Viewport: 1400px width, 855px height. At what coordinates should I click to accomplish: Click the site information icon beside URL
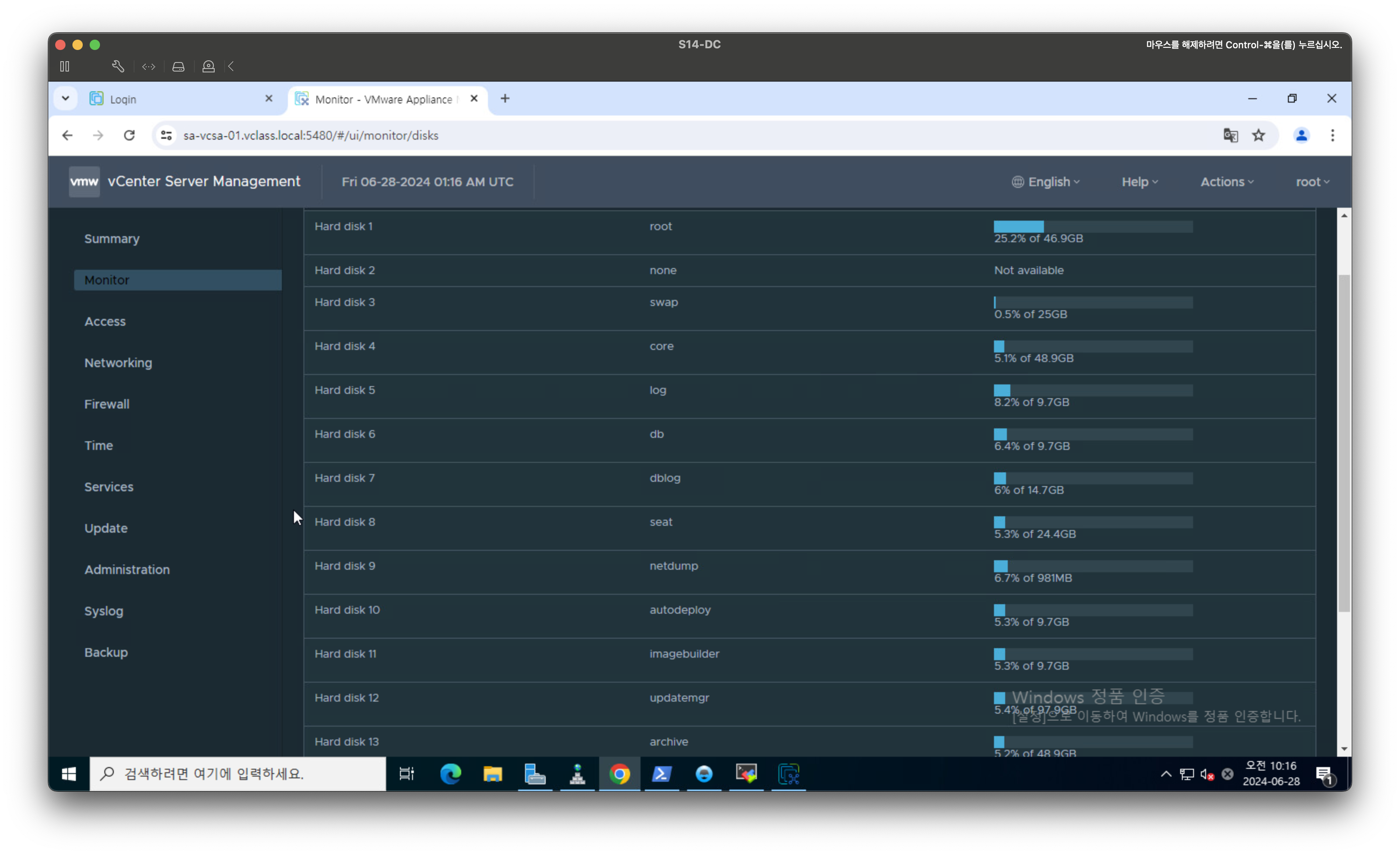pos(166,135)
